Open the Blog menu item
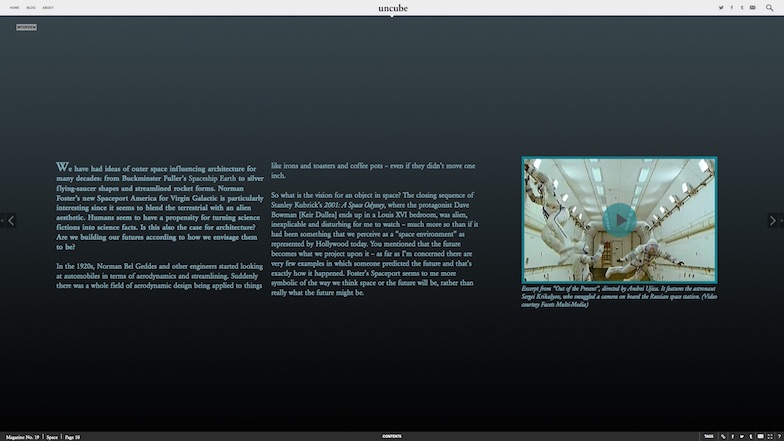Screen dimensions: 784x441 coord(30,7)
